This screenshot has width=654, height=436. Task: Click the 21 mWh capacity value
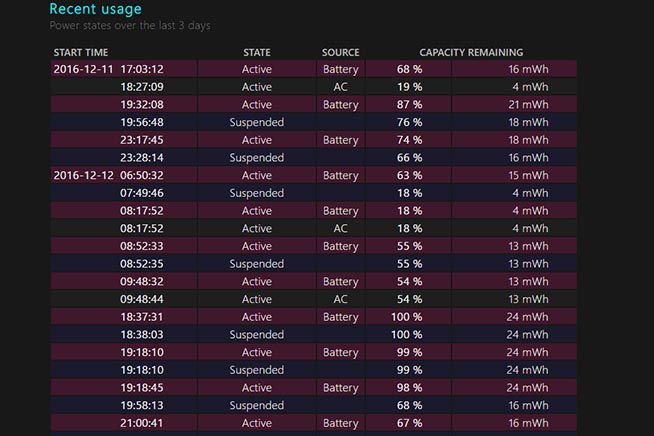click(x=528, y=104)
